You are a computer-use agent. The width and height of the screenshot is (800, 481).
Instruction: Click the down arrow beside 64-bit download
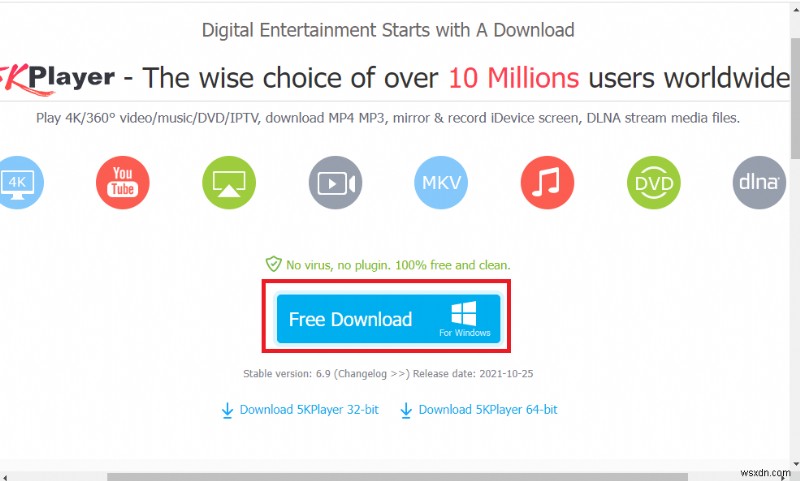point(406,411)
